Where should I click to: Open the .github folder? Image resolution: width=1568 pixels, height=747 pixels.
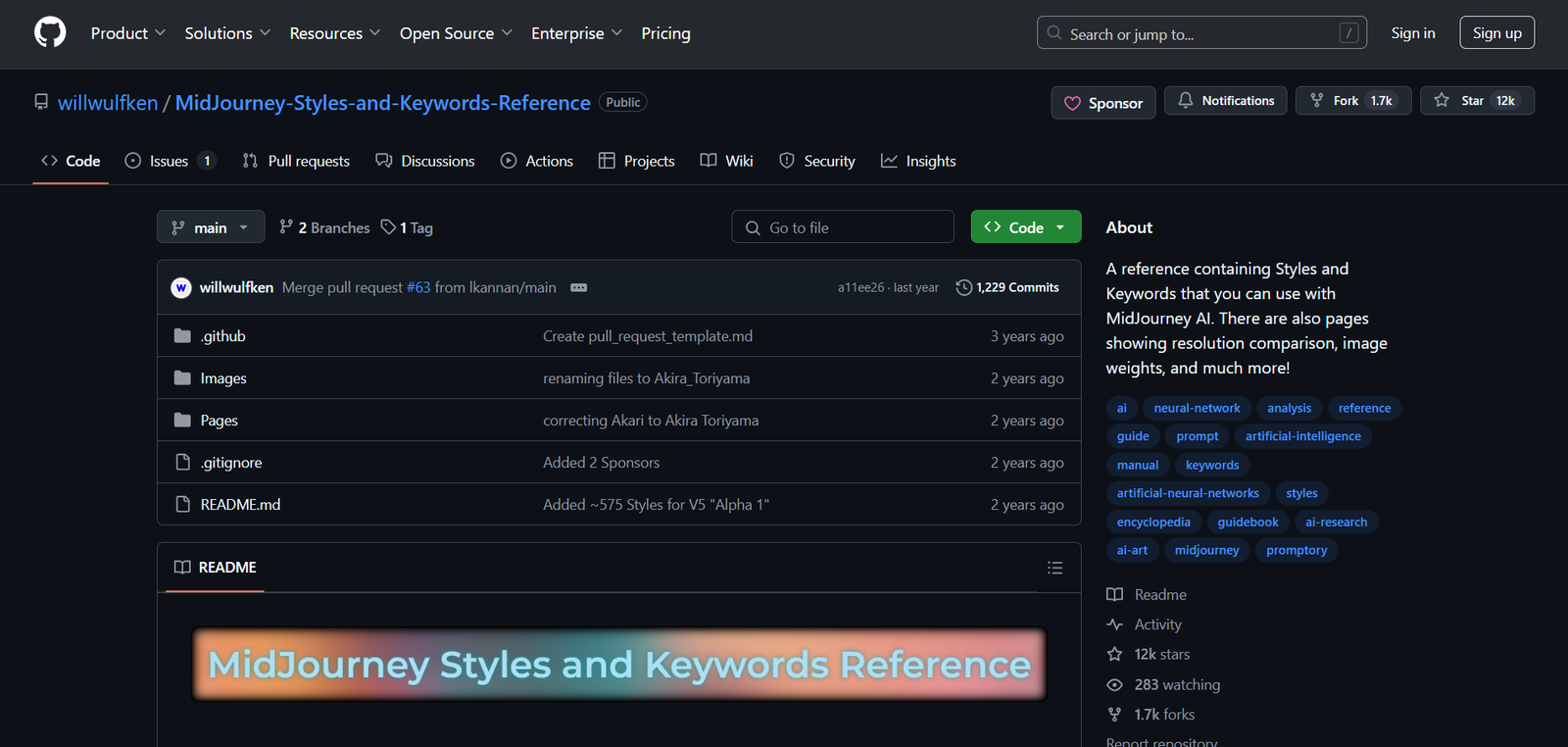point(223,336)
